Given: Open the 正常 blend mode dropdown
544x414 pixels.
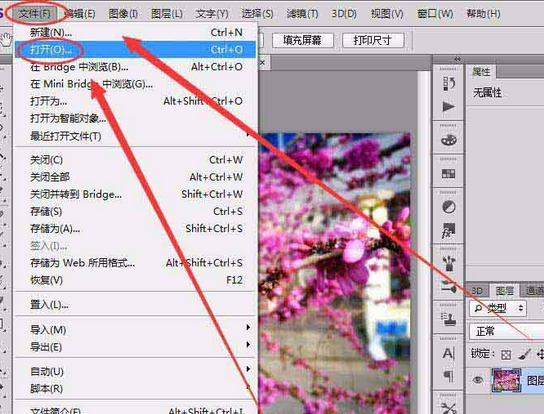Looking at the screenshot, I should [507, 332].
